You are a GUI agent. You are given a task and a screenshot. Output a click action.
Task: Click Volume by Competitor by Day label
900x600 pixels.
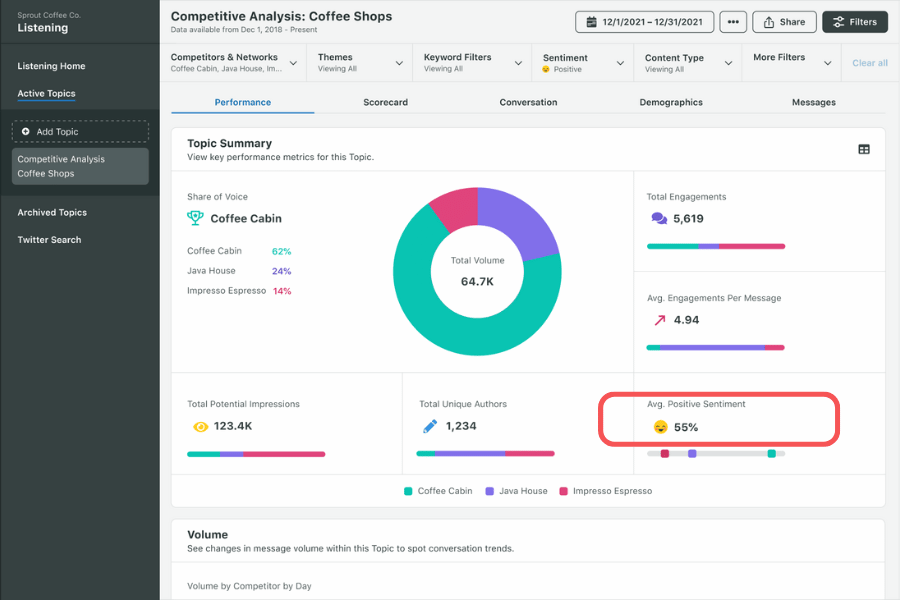click(249, 586)
